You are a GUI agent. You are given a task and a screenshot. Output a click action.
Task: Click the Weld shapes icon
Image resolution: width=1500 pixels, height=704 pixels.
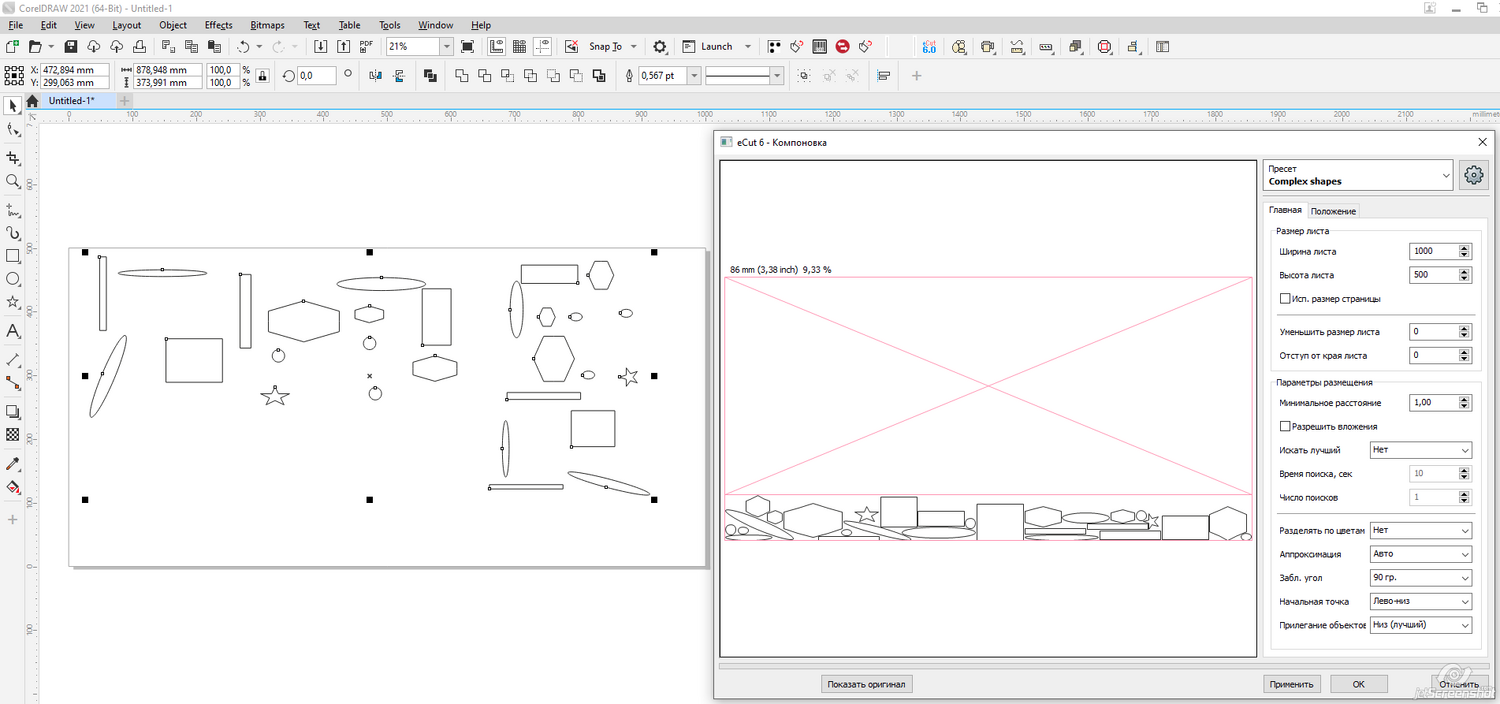coord(462,75)
